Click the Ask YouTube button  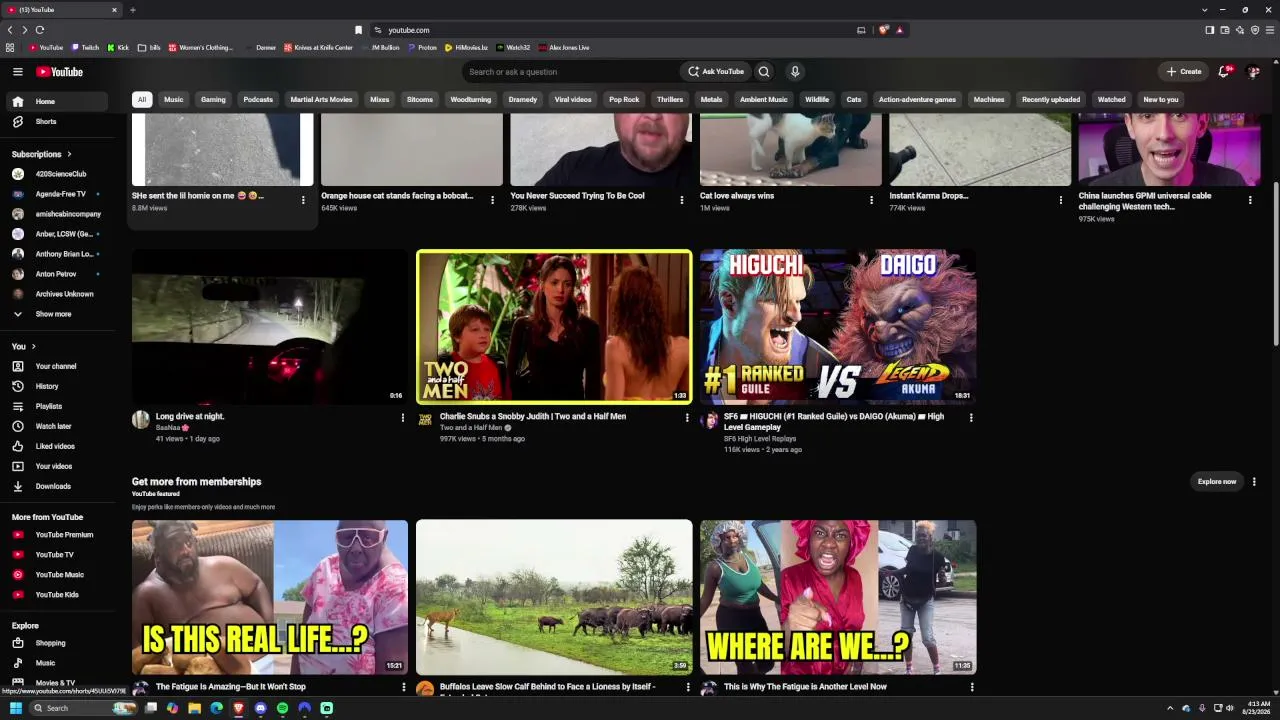click(x=716, y=72)
